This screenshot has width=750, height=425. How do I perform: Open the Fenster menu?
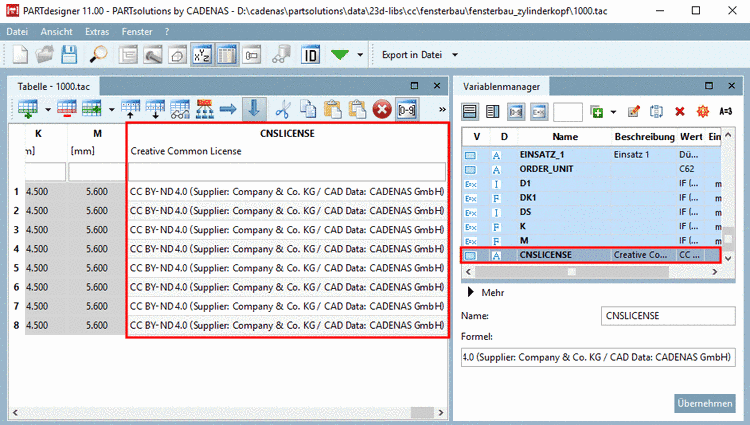(x=137, y=32)
